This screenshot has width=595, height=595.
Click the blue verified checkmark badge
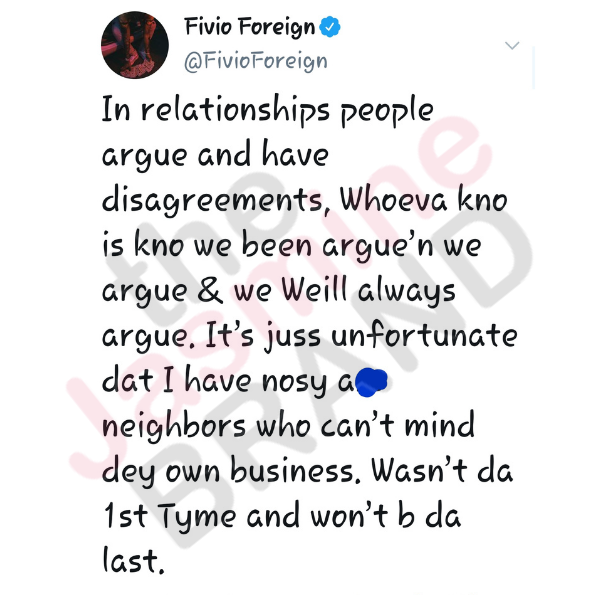coord(330,27)
